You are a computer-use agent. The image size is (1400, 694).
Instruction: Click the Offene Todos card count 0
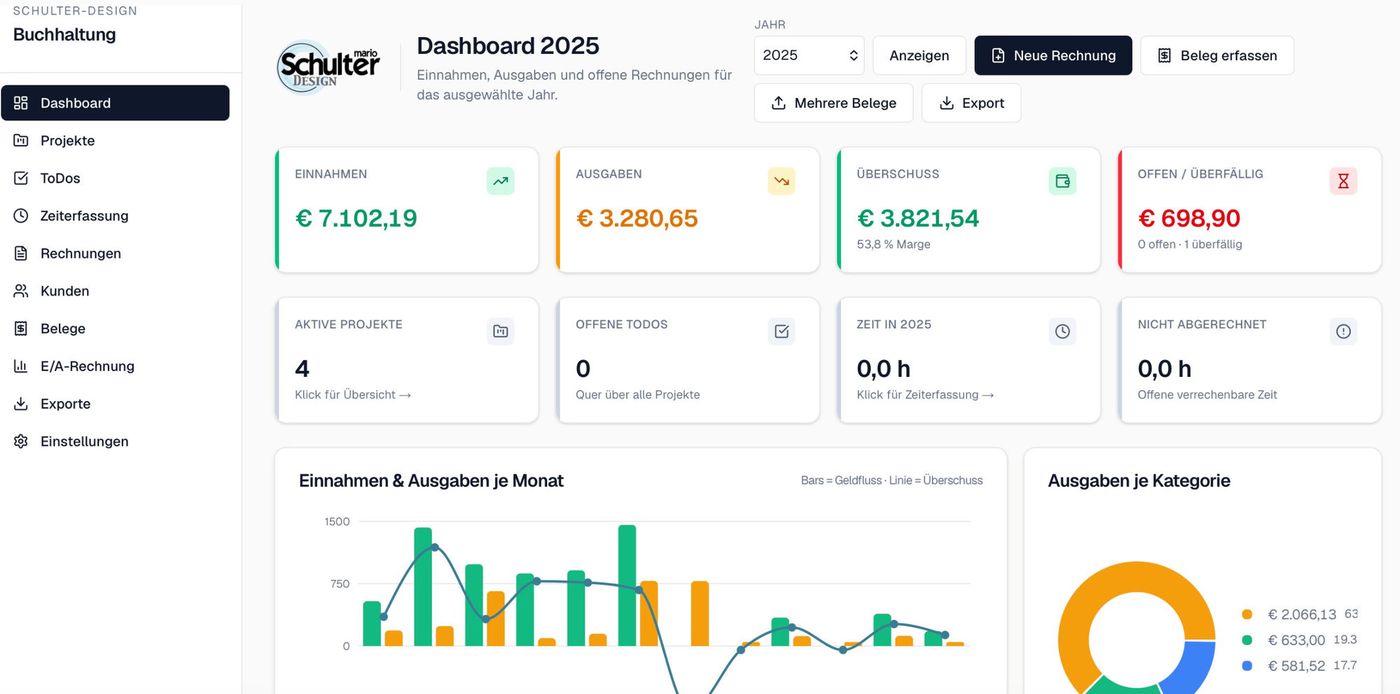point(583,369)
